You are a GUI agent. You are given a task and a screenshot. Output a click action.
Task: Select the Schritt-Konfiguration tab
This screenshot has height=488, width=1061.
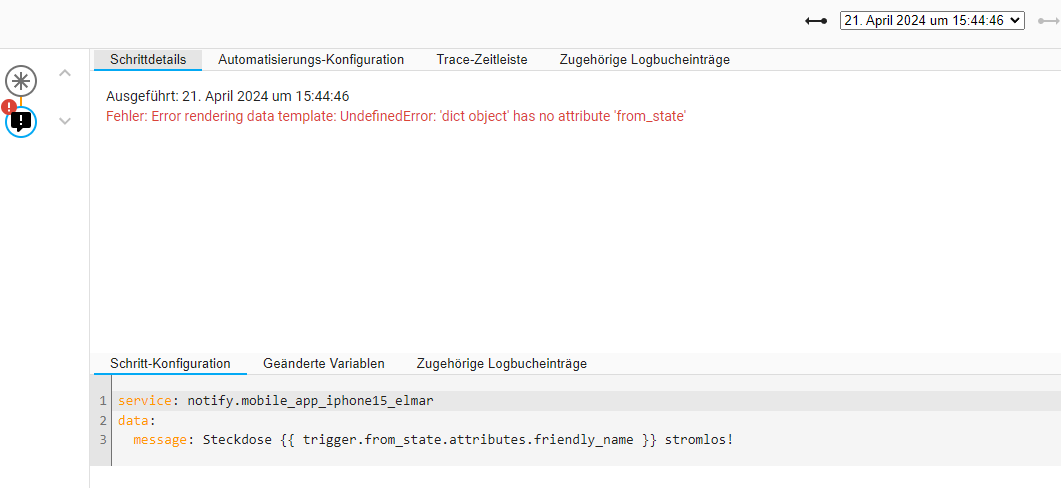point(170,364)
